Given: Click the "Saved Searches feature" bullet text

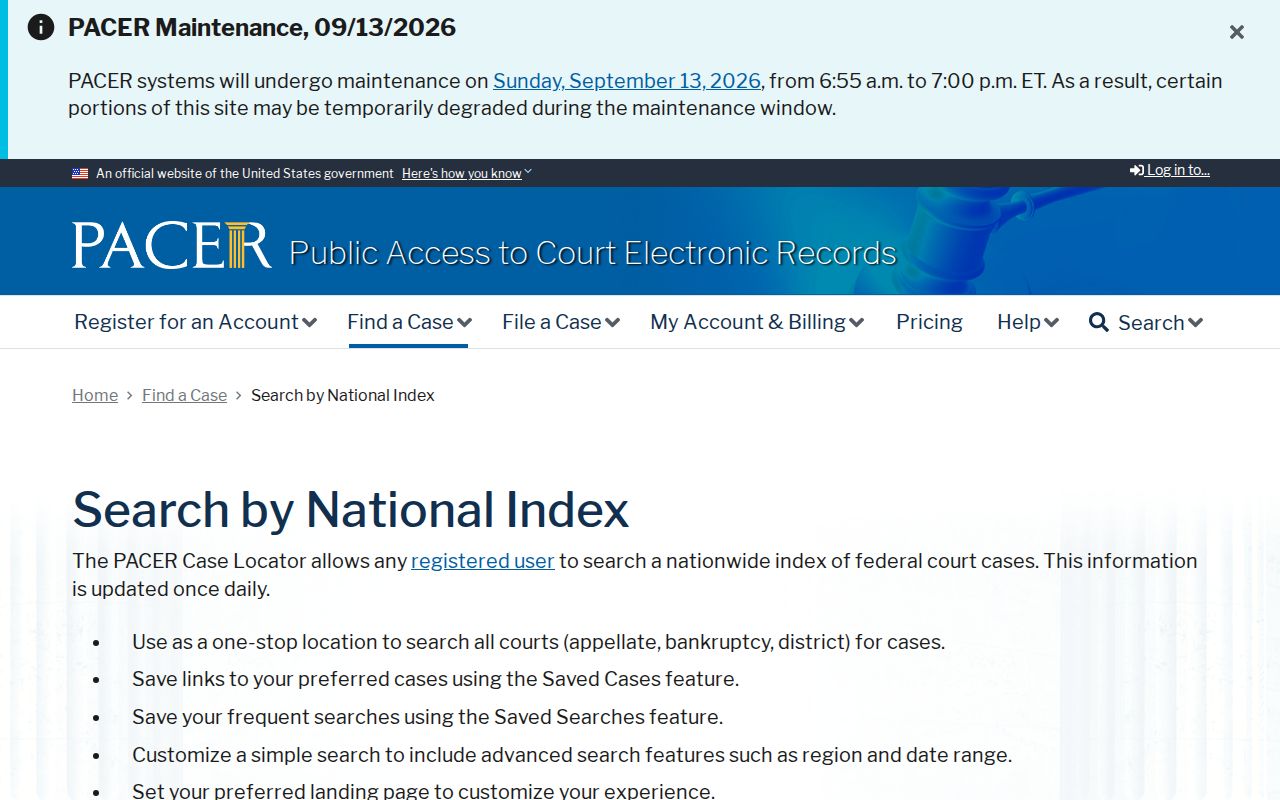Looking at the screenshot, I should [428, 717].
